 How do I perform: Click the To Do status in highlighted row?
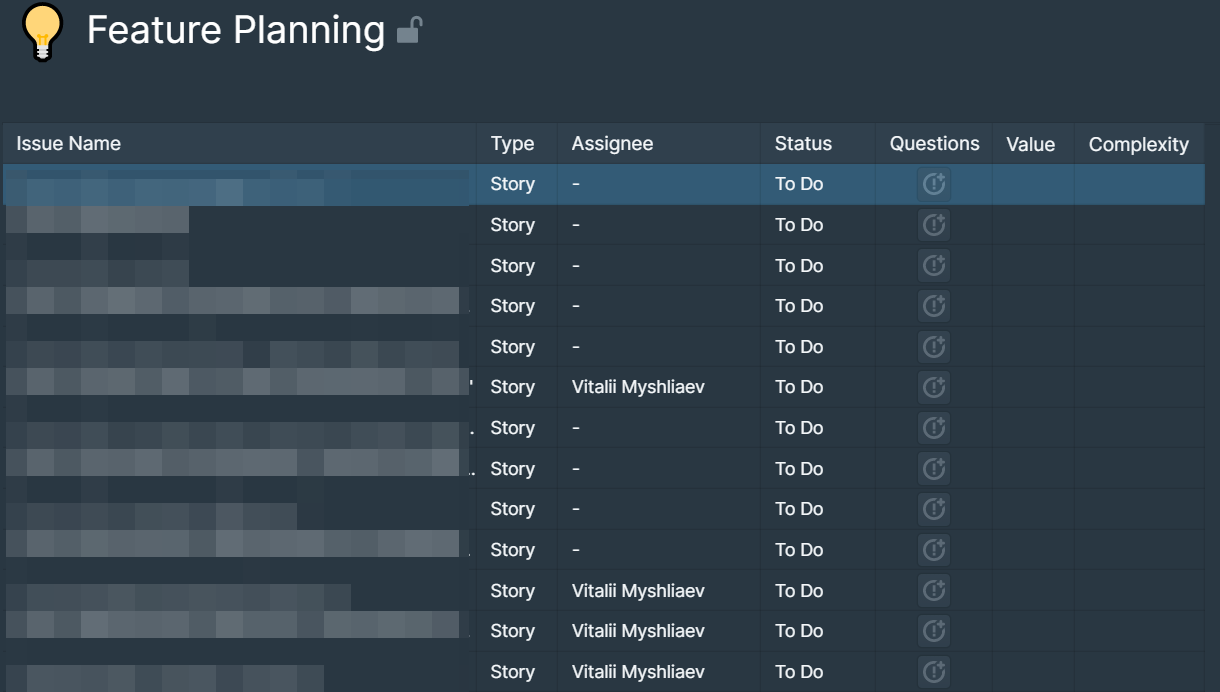799,184
